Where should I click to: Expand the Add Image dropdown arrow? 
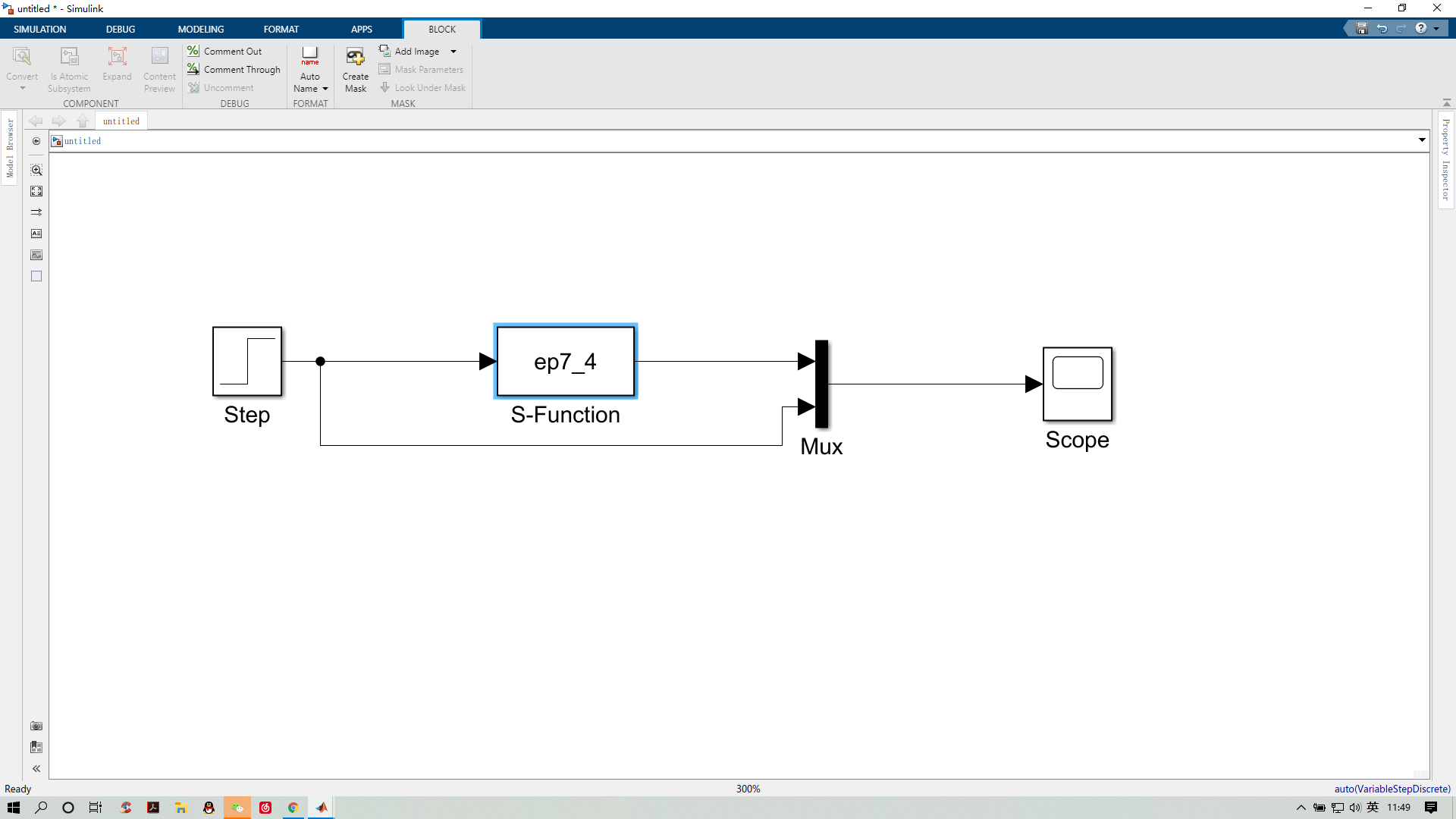453,51
